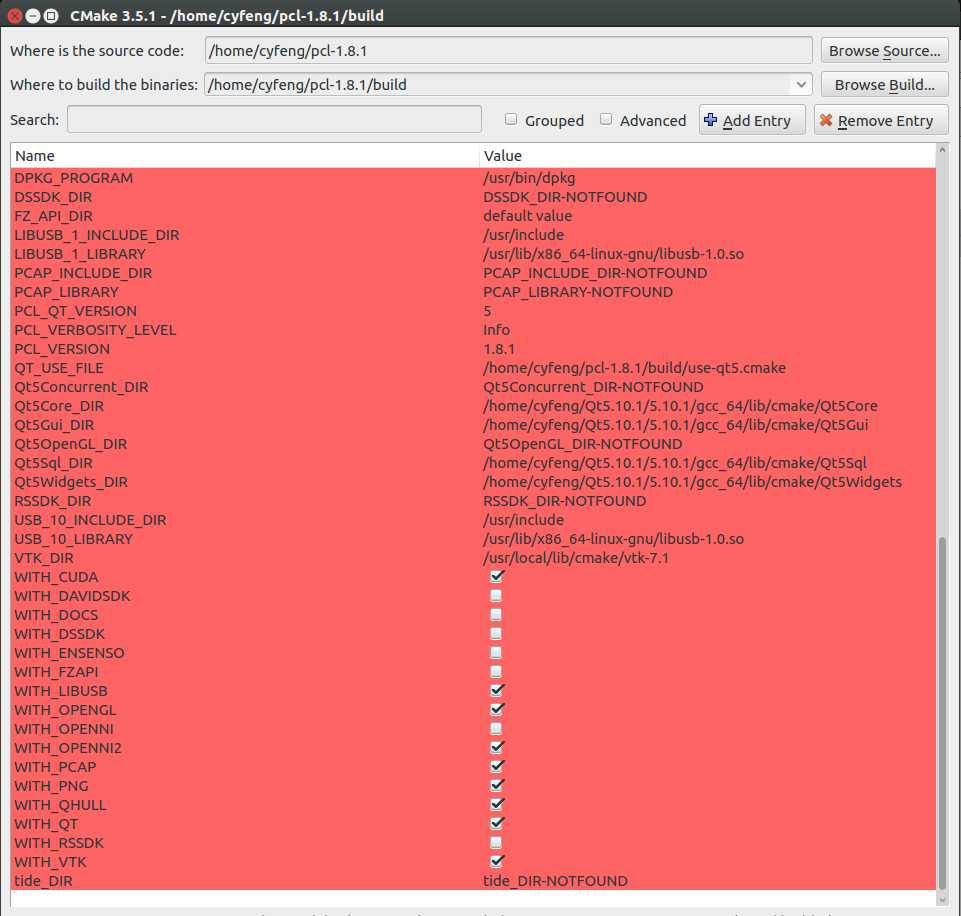
Task: Select LIBUSB_1_INCLUDE_DIR entry
Action: (473, 235)
